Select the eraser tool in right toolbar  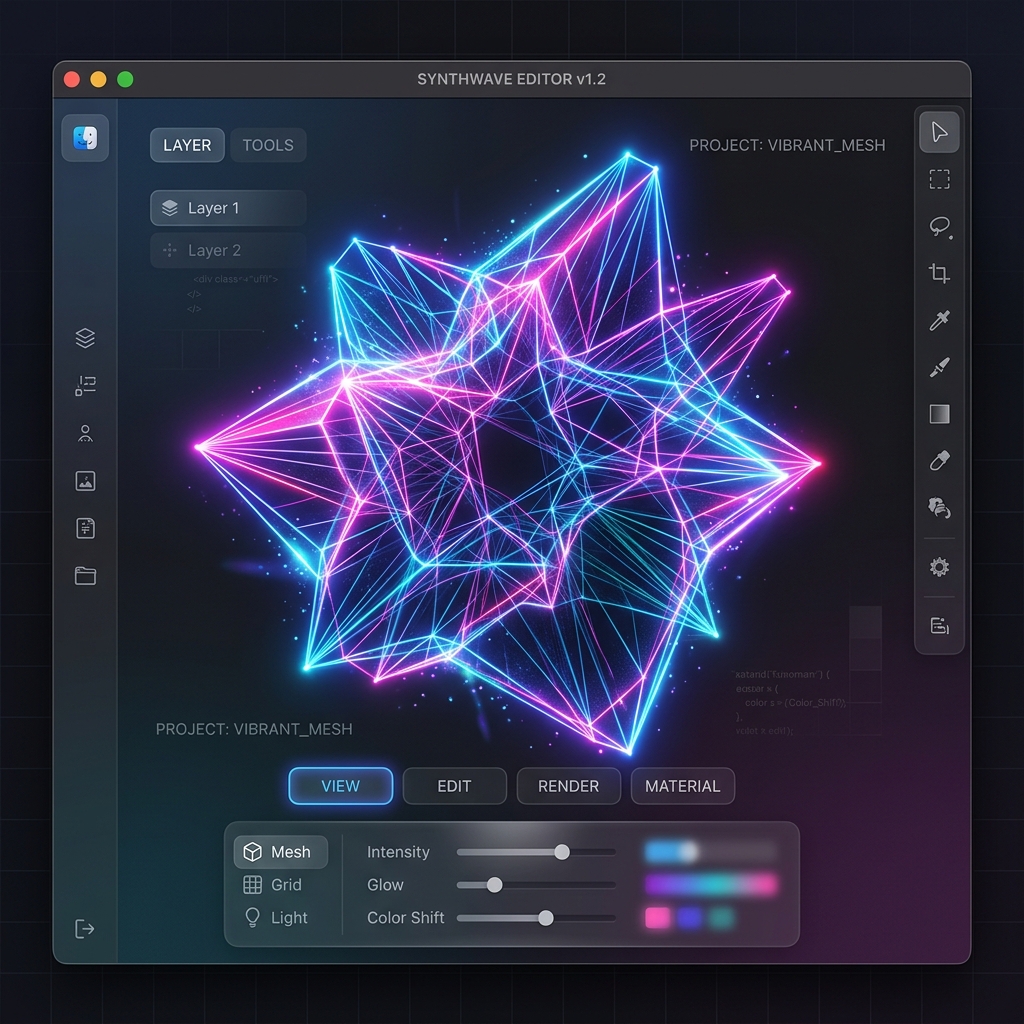click(x=939, y=460)
